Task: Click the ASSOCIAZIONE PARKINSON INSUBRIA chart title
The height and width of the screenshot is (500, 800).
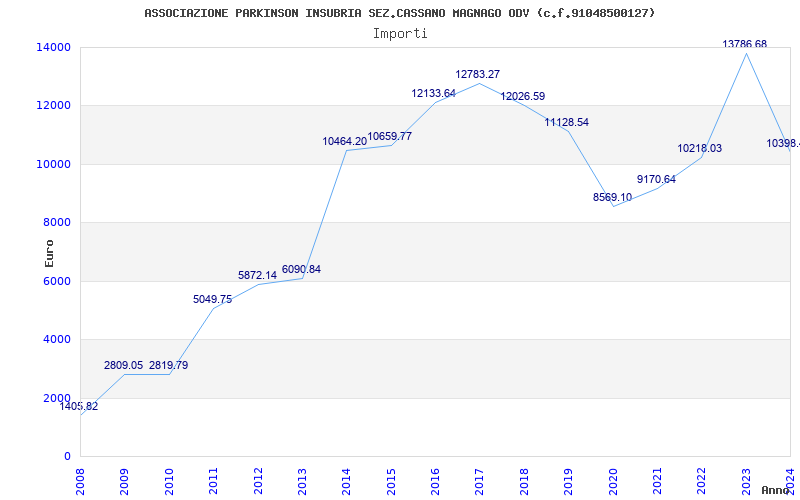Action: point(400,13)
